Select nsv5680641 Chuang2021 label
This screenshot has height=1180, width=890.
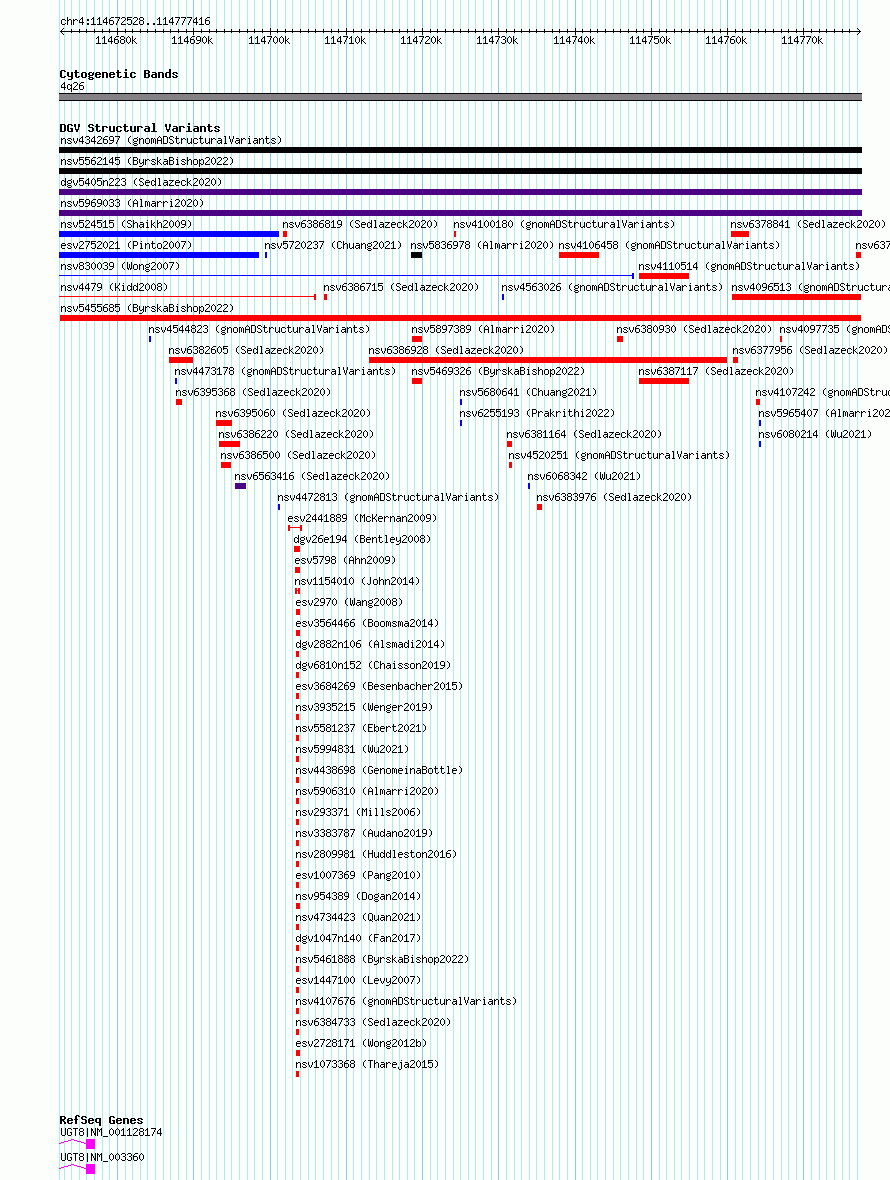pyautogui.click(x=527, y=393)
